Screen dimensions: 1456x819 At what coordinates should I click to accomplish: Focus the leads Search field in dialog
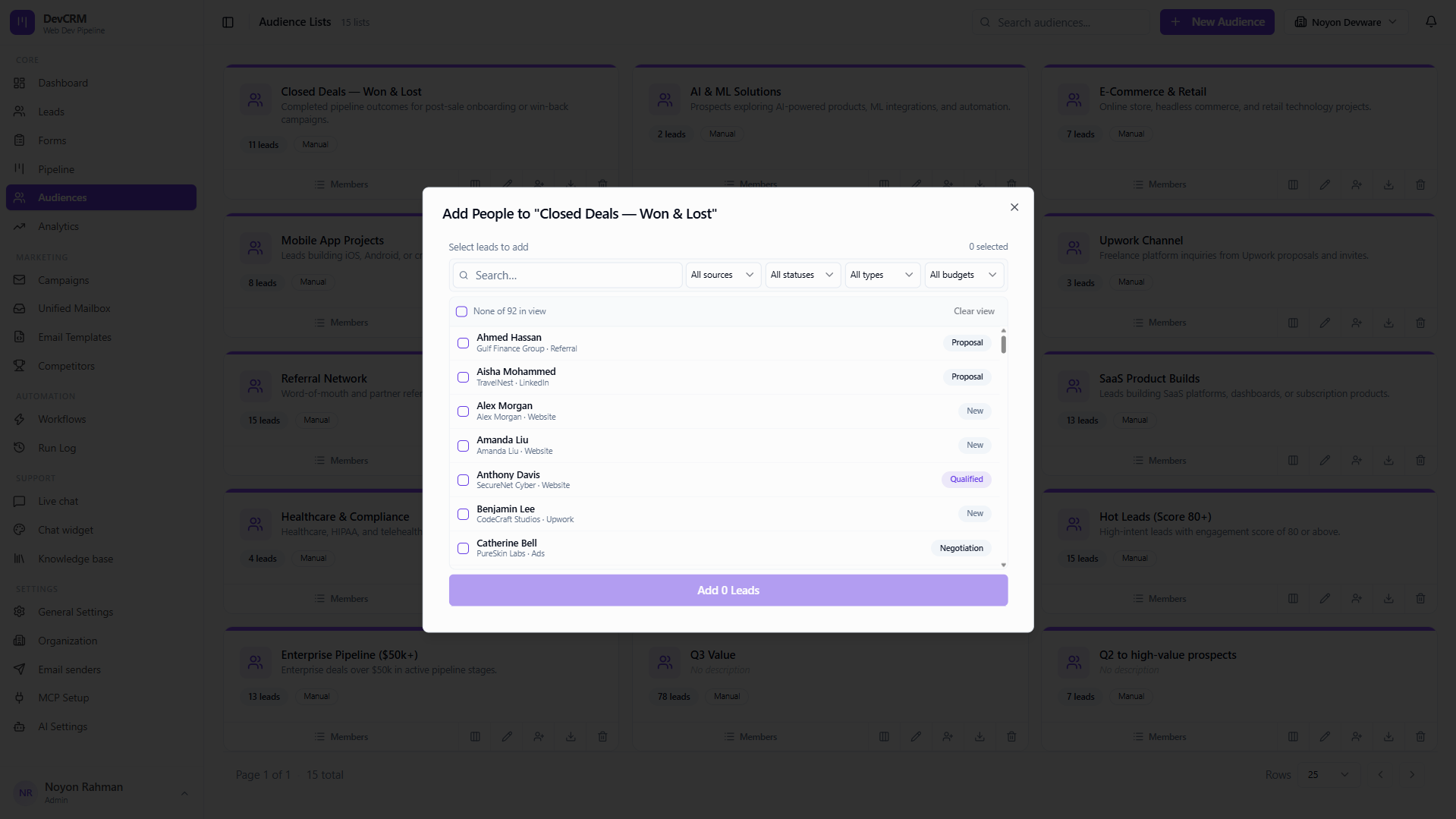pos(567,275)
